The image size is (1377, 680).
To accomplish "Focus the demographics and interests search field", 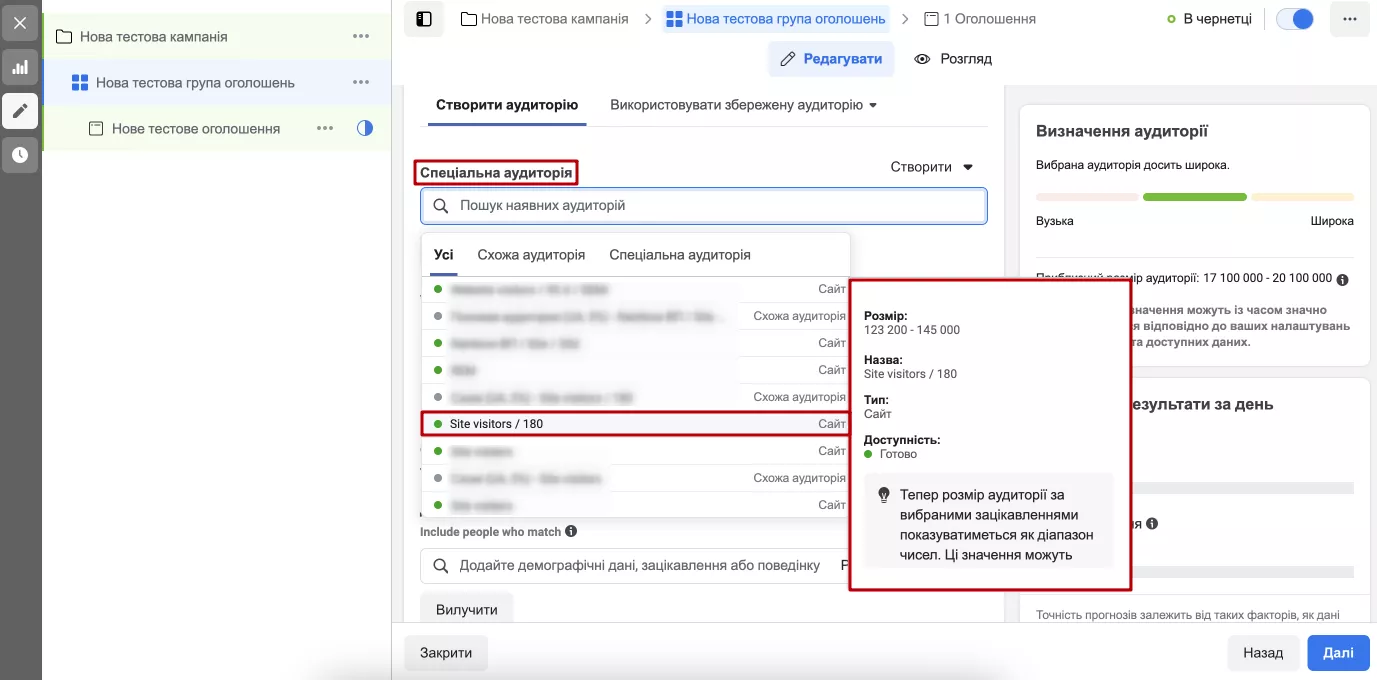I will 635,566.
